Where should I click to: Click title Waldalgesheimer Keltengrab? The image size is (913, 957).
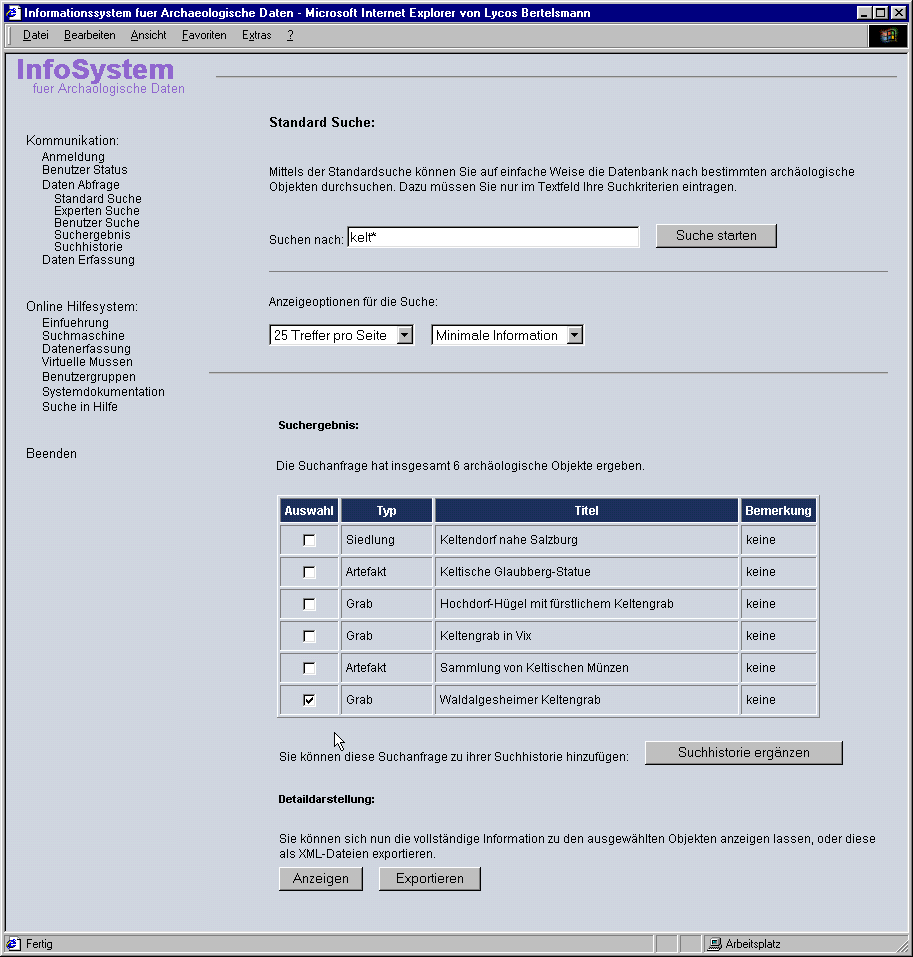[x=520, y=700]
